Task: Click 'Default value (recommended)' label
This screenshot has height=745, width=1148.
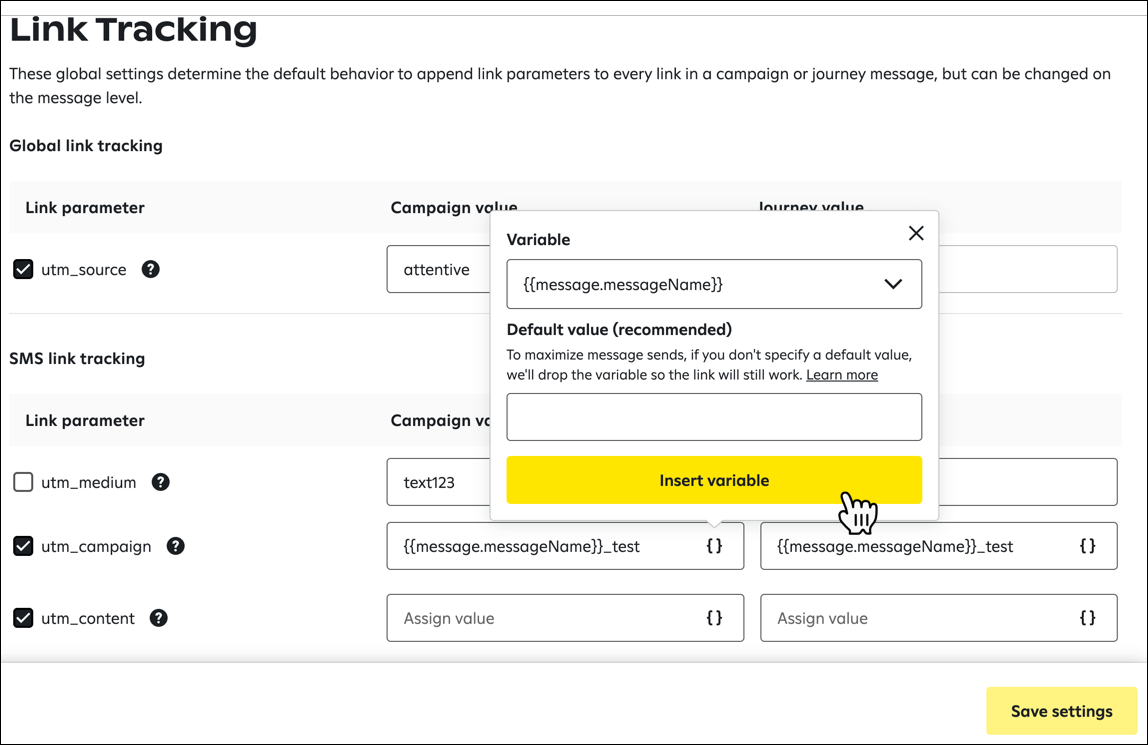Action: pyautogui.click(x=619, y=329)
